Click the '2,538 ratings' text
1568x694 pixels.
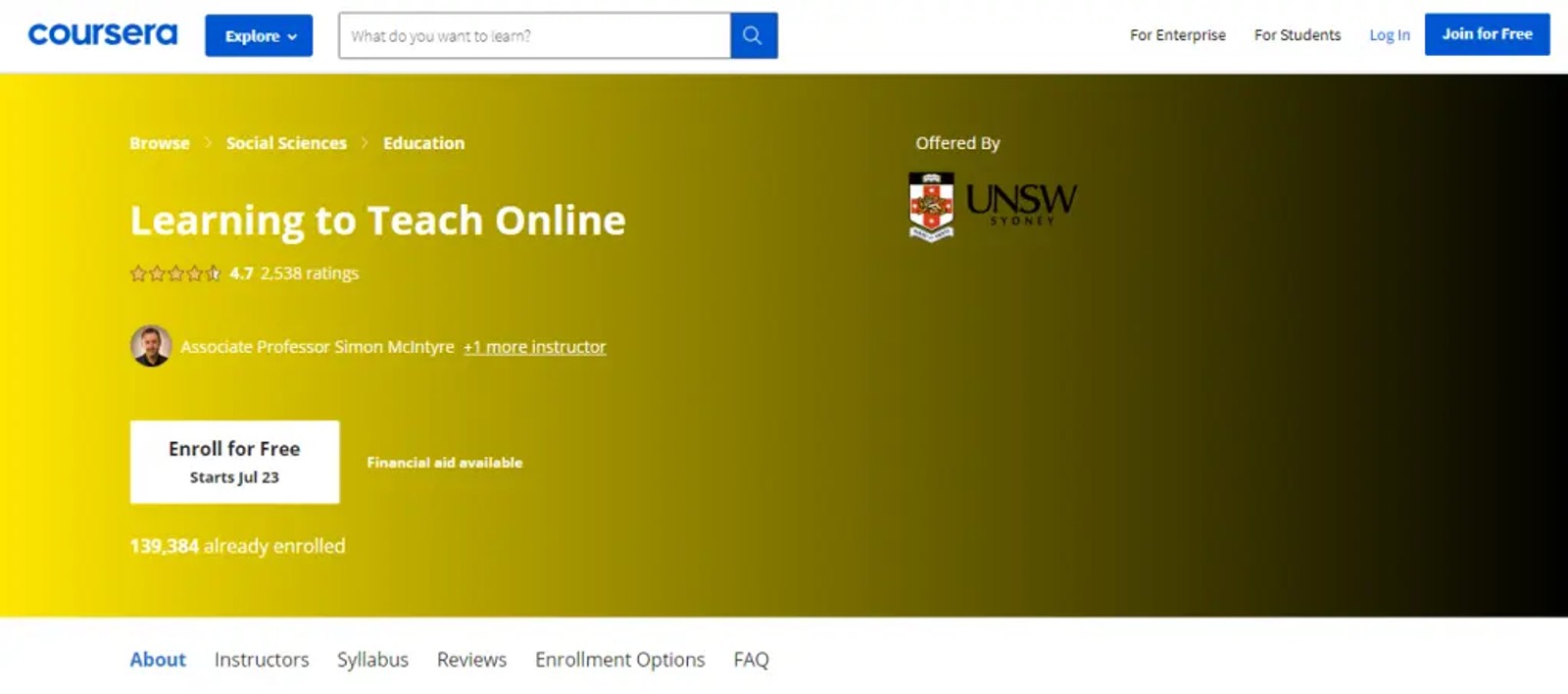(x=310, y=273)
